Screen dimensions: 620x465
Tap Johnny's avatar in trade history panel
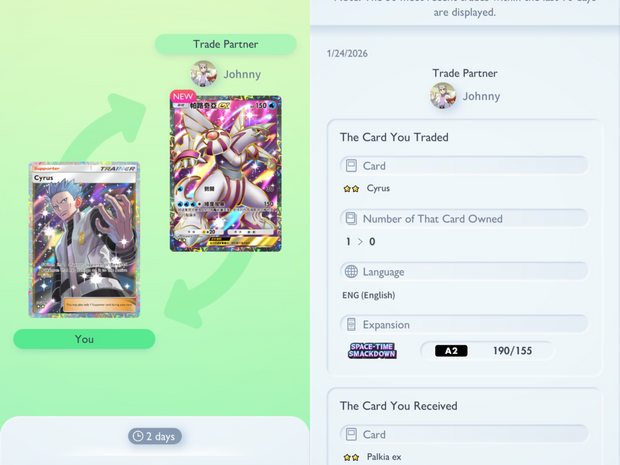443,96
